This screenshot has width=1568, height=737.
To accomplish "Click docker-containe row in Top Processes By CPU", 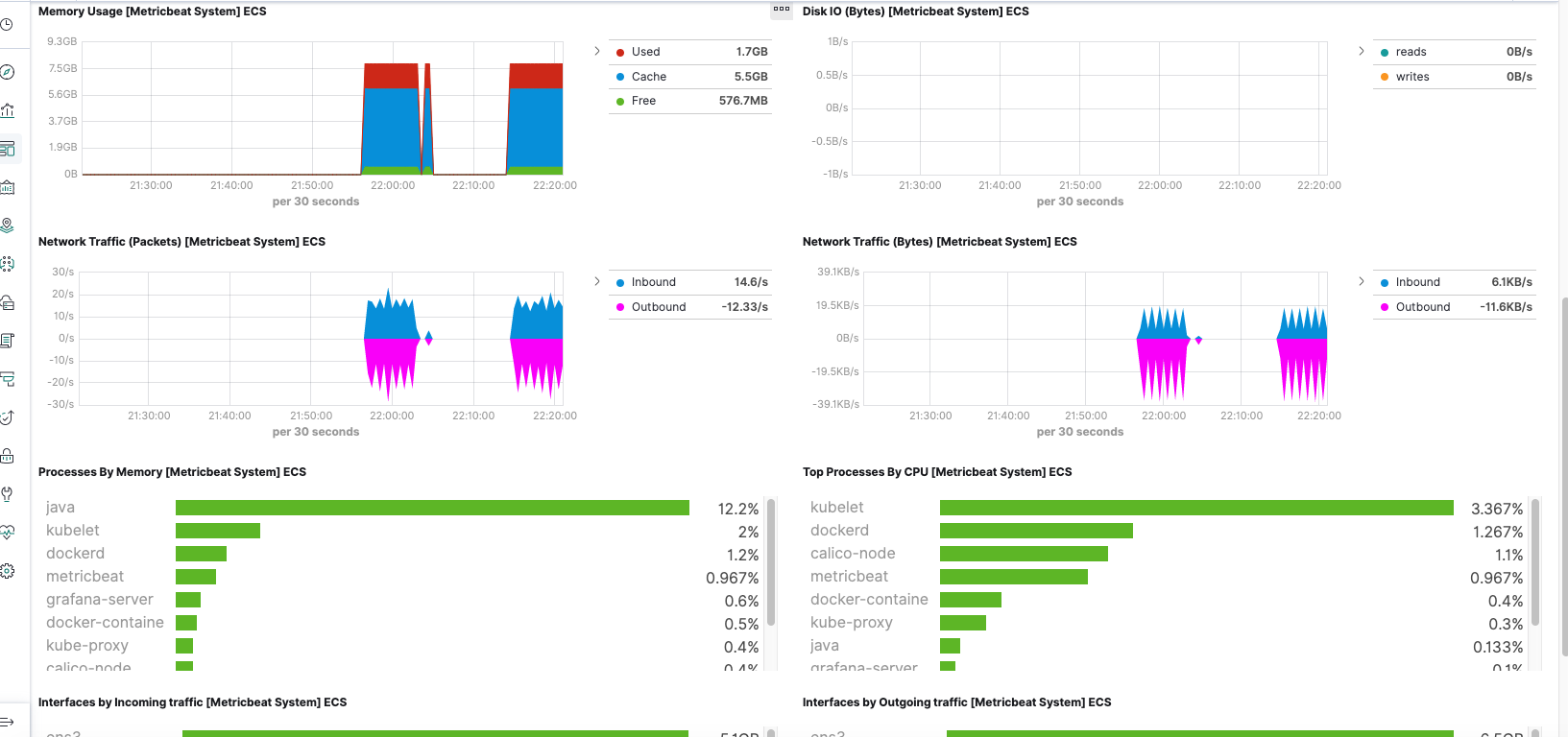I will tap(1167, 600).
